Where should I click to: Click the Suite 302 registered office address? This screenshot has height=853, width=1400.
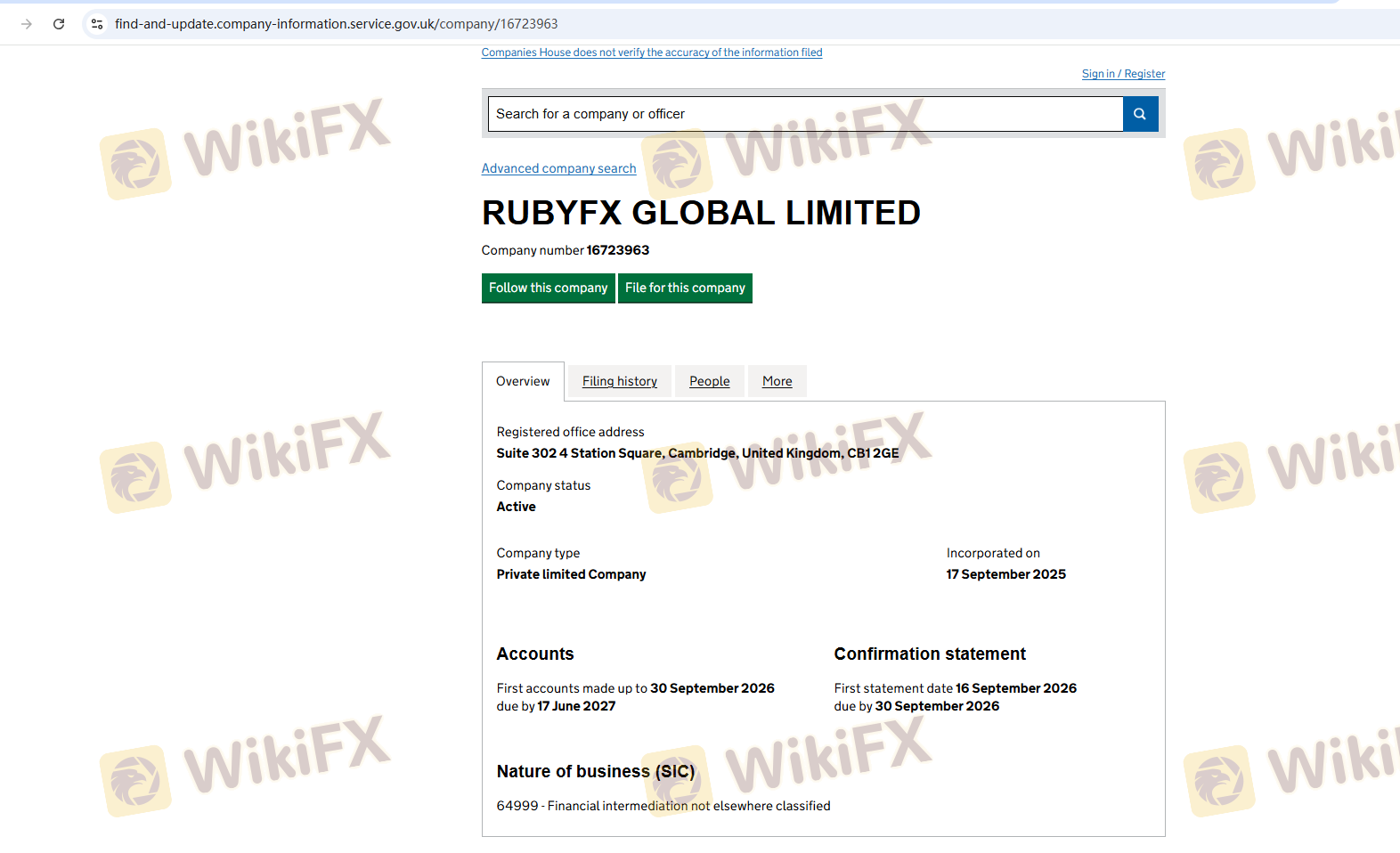coord(697,453)
